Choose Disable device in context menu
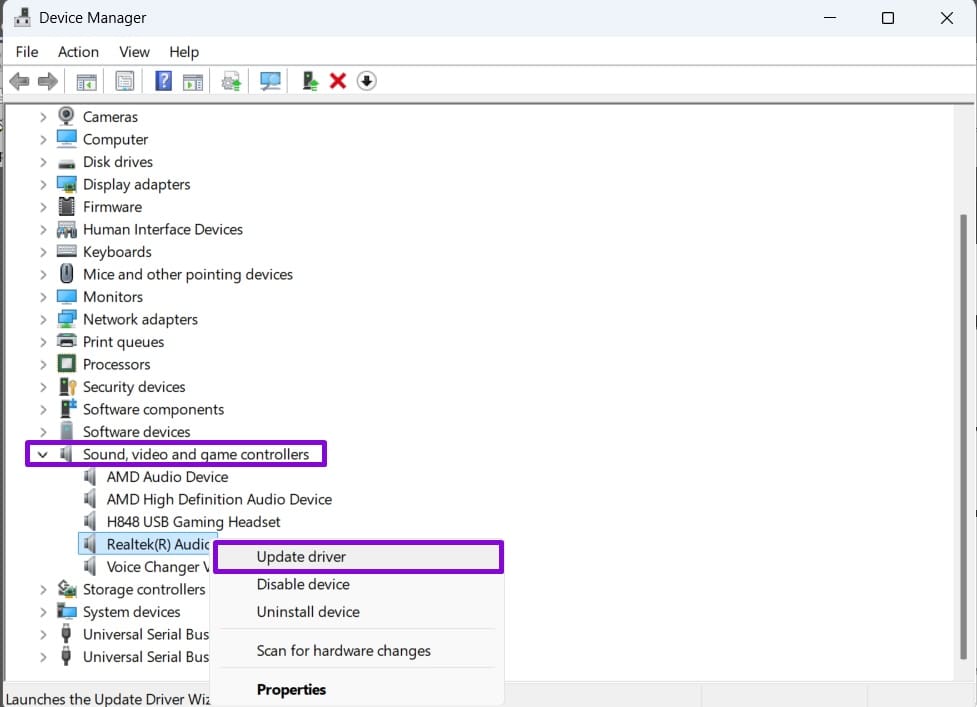This screenshot has height=707, width=977. tap(358, 584)
